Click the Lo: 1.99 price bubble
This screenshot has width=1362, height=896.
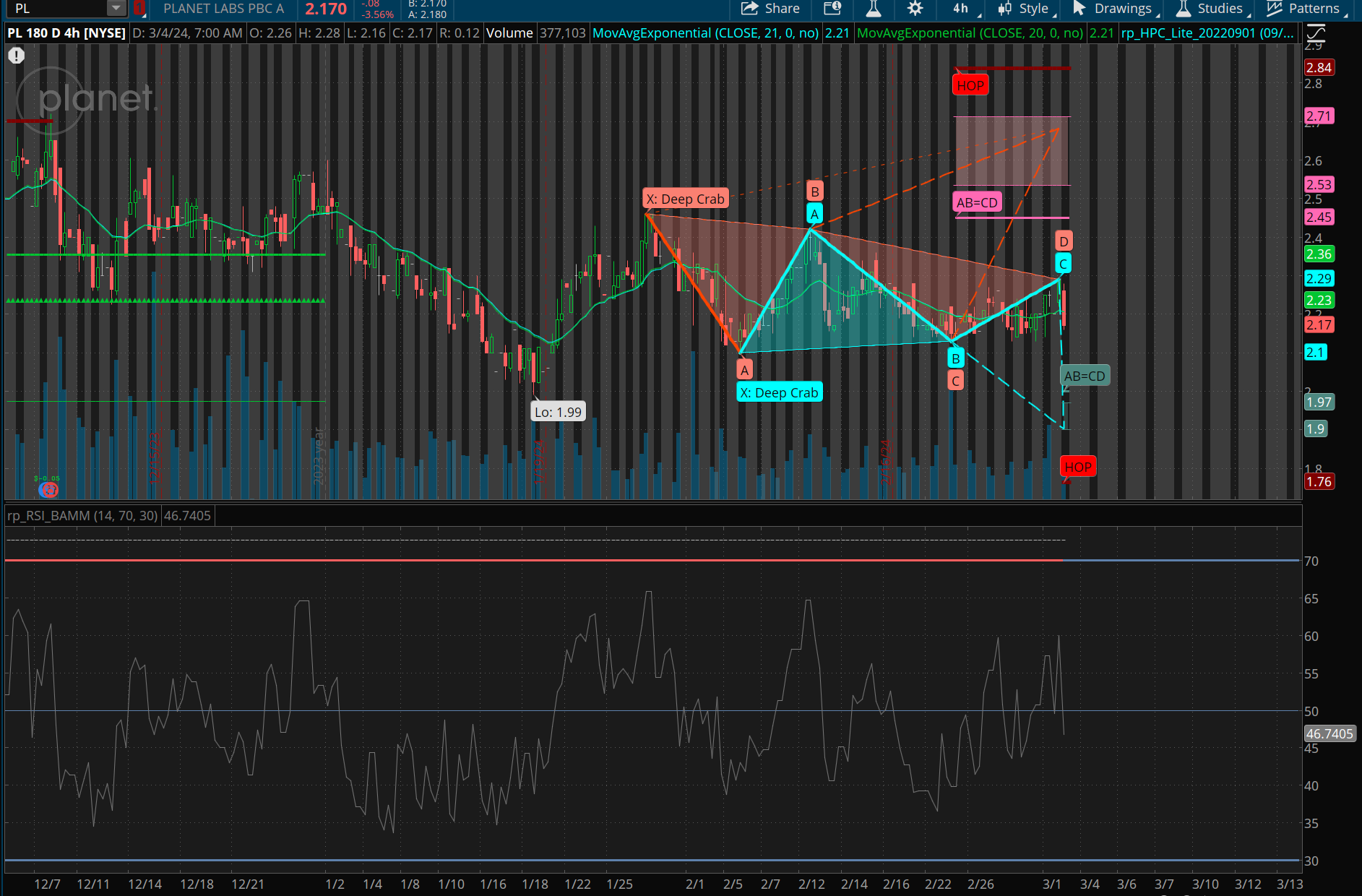click(558, 413)
